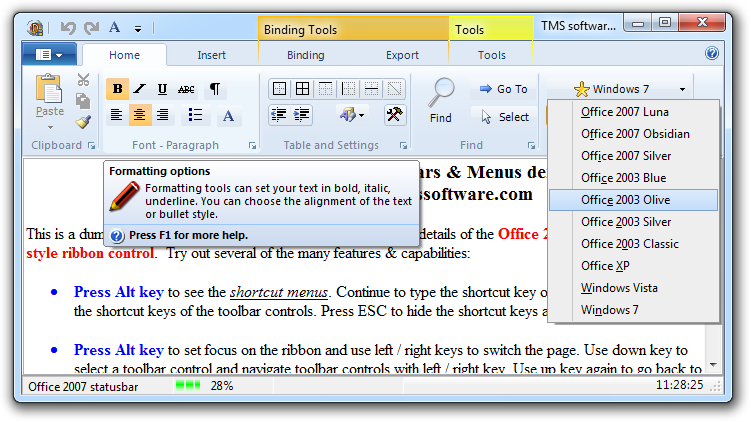
Task: Click the Select button in Find group
Action: click(504, 117)
